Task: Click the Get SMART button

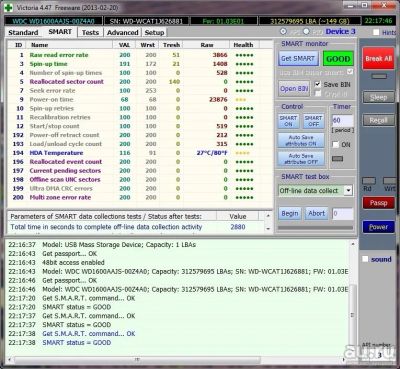Action: pos(298,59)
